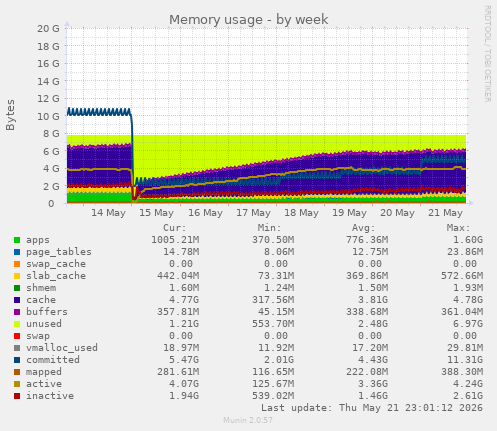Viewport: 497px width, 431px height.
Task: Click the slab_cache yellow legend swatch
Action: pos(17,276)
